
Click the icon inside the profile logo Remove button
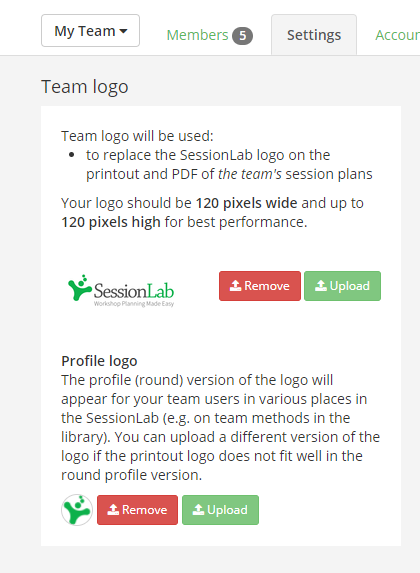[x=113, y=509]
